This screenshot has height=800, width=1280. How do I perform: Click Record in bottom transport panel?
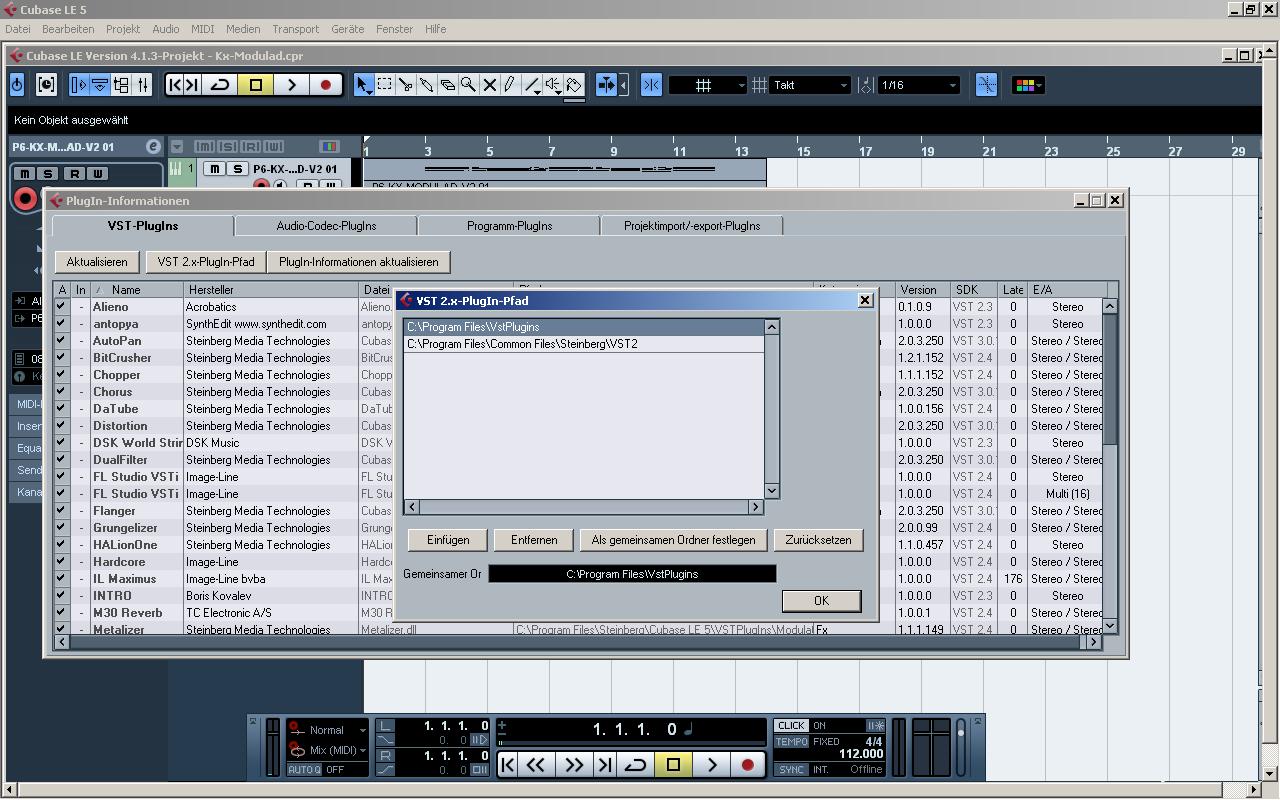tap(747, 765)
